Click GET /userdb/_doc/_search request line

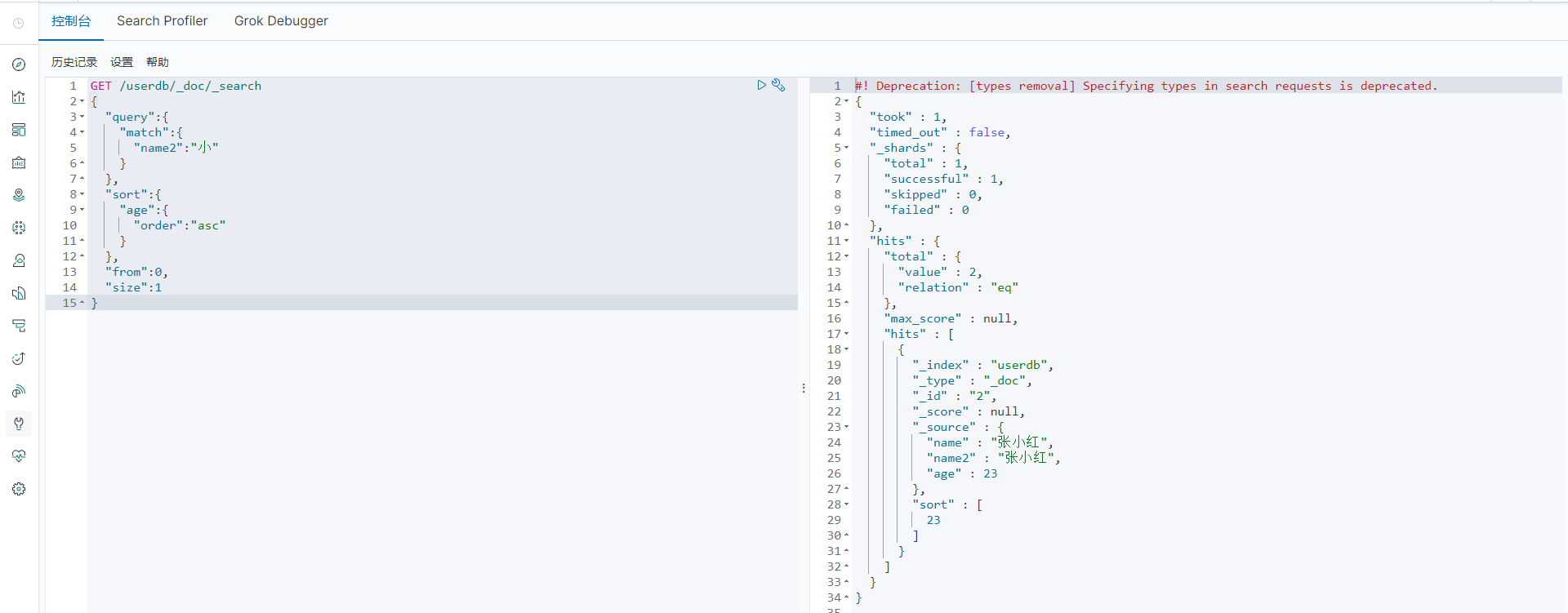pyautogui.click(x=176, y=86)
